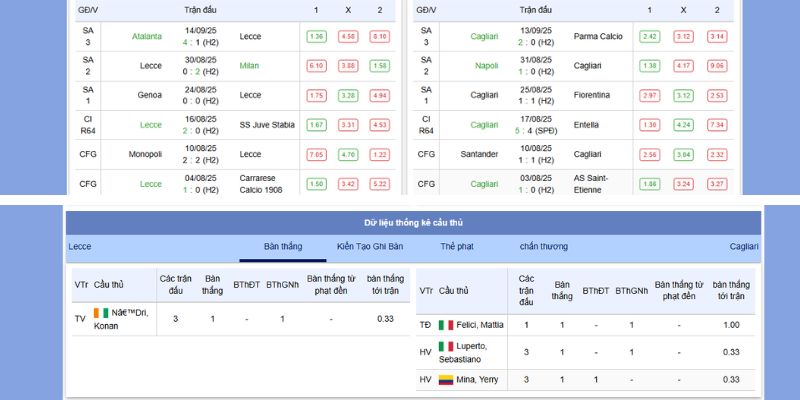Open the Kiến Tạo Ghi Bàn tab
This screenshot has width=800, height=400.
pos(370,246)
